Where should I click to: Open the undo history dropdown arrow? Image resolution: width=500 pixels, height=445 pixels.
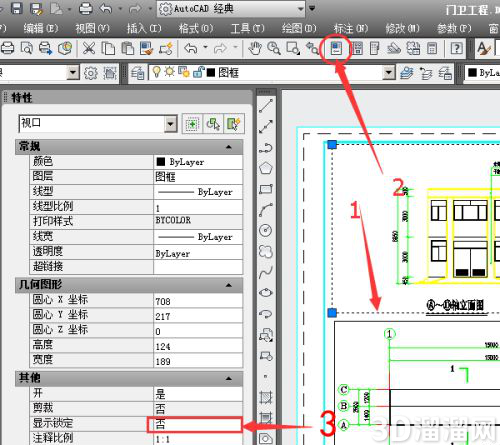[205, 48]
